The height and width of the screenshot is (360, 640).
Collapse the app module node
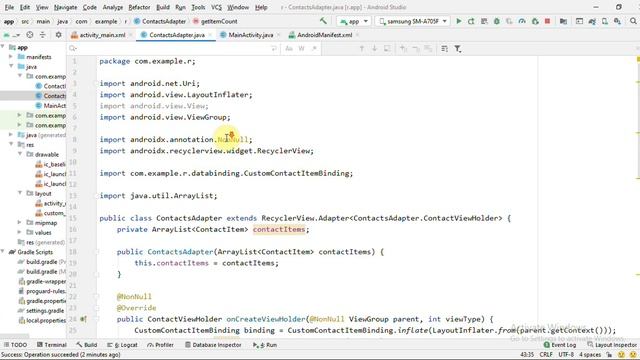3,47
